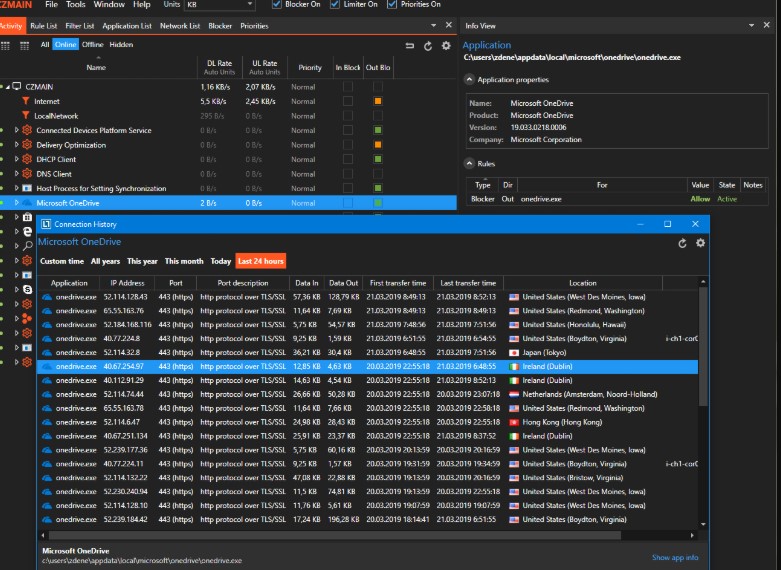Click the LocalNetwork funnel icon
Image resolution: width=781 pixels, height=570 pixels.
click(26, 116)
